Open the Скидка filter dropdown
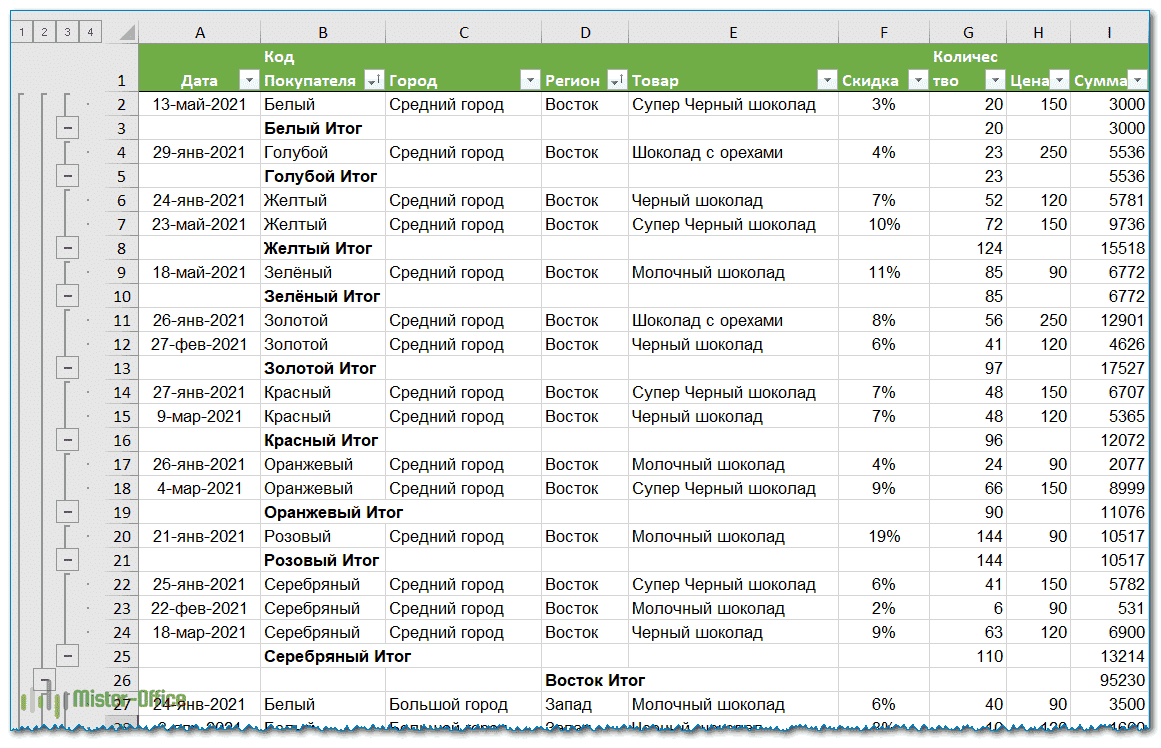The image size is (1161, 748). pos(916,81)
